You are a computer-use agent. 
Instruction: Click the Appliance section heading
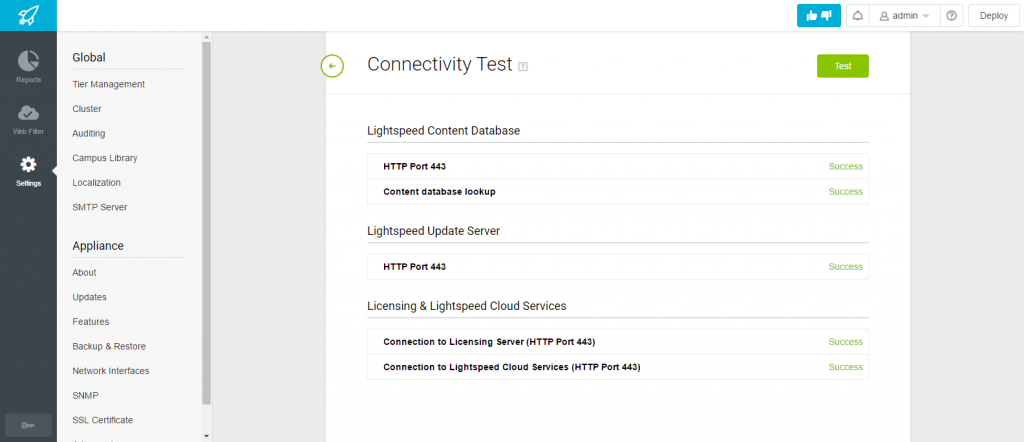click(x=98, y=245)
